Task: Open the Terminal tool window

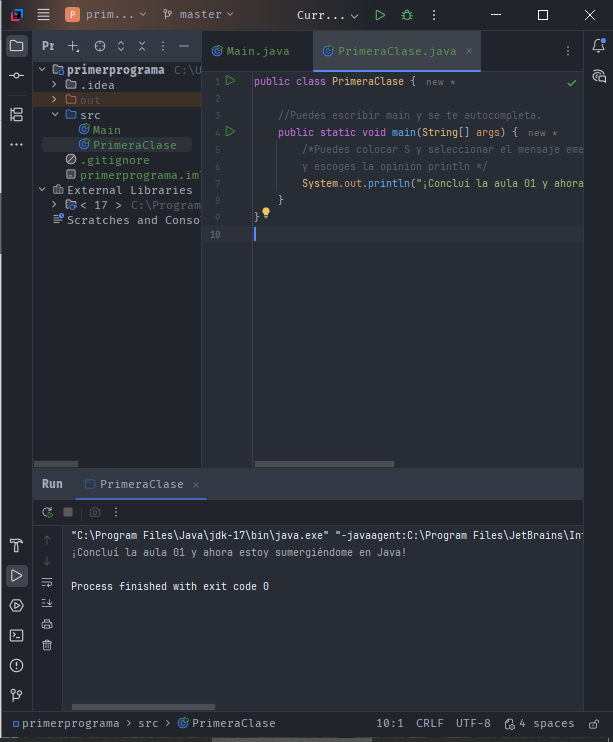Action: click(x=16, y=635)
